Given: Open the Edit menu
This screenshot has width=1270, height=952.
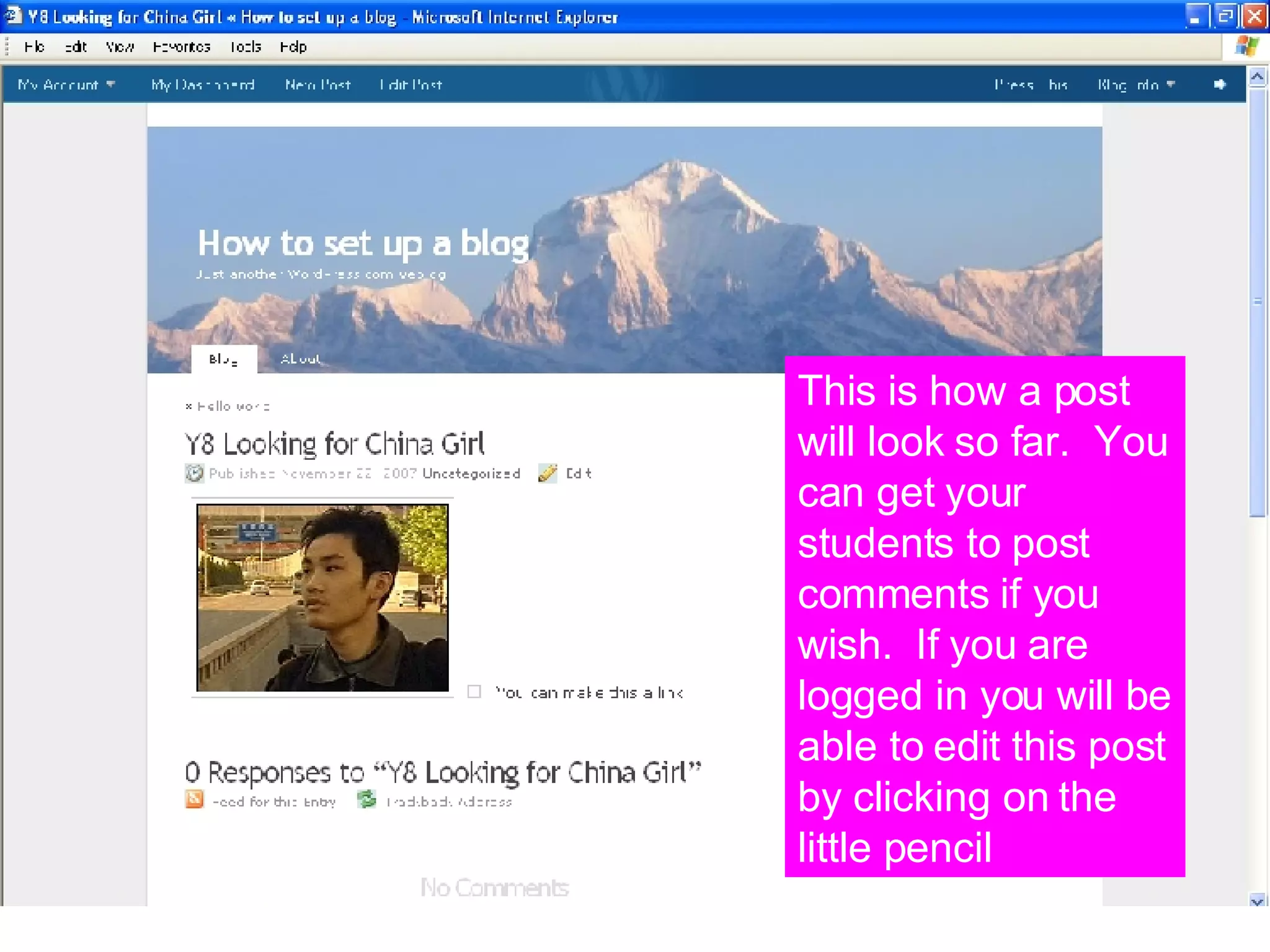Looking at the screenshot, I should [76, 46].
